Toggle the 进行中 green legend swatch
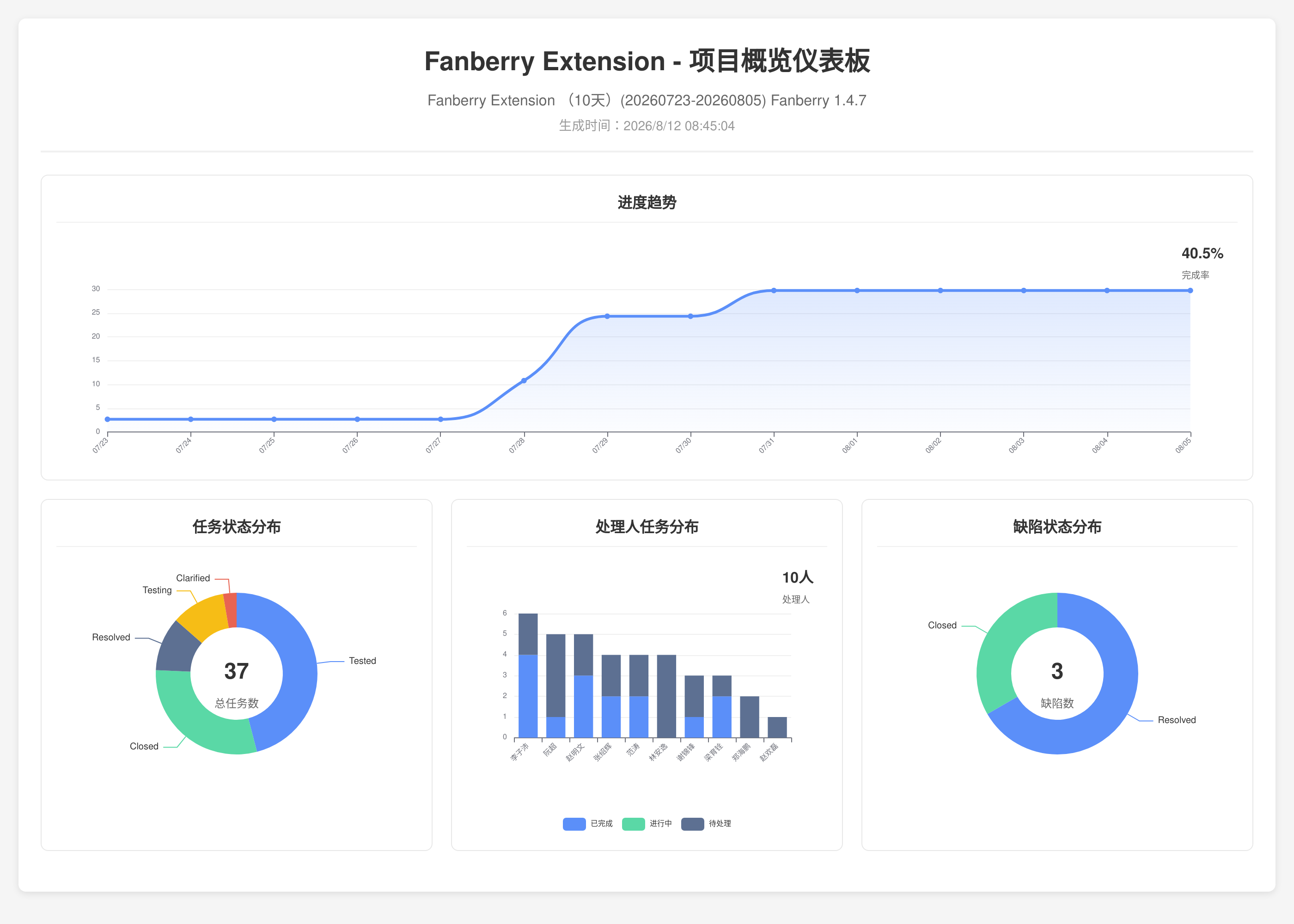The image size is (1294, 924). point(633,824)
